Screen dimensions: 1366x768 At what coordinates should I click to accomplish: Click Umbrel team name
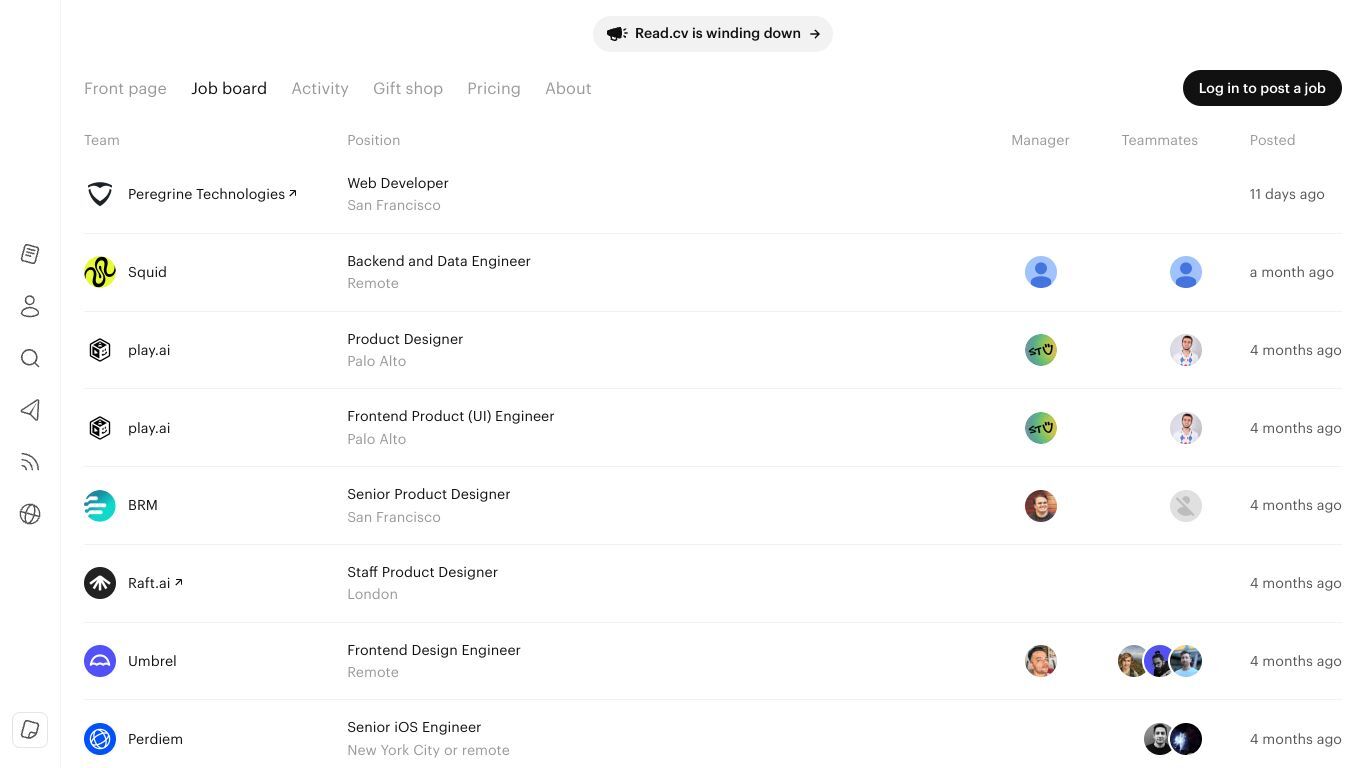click(152, 661)
